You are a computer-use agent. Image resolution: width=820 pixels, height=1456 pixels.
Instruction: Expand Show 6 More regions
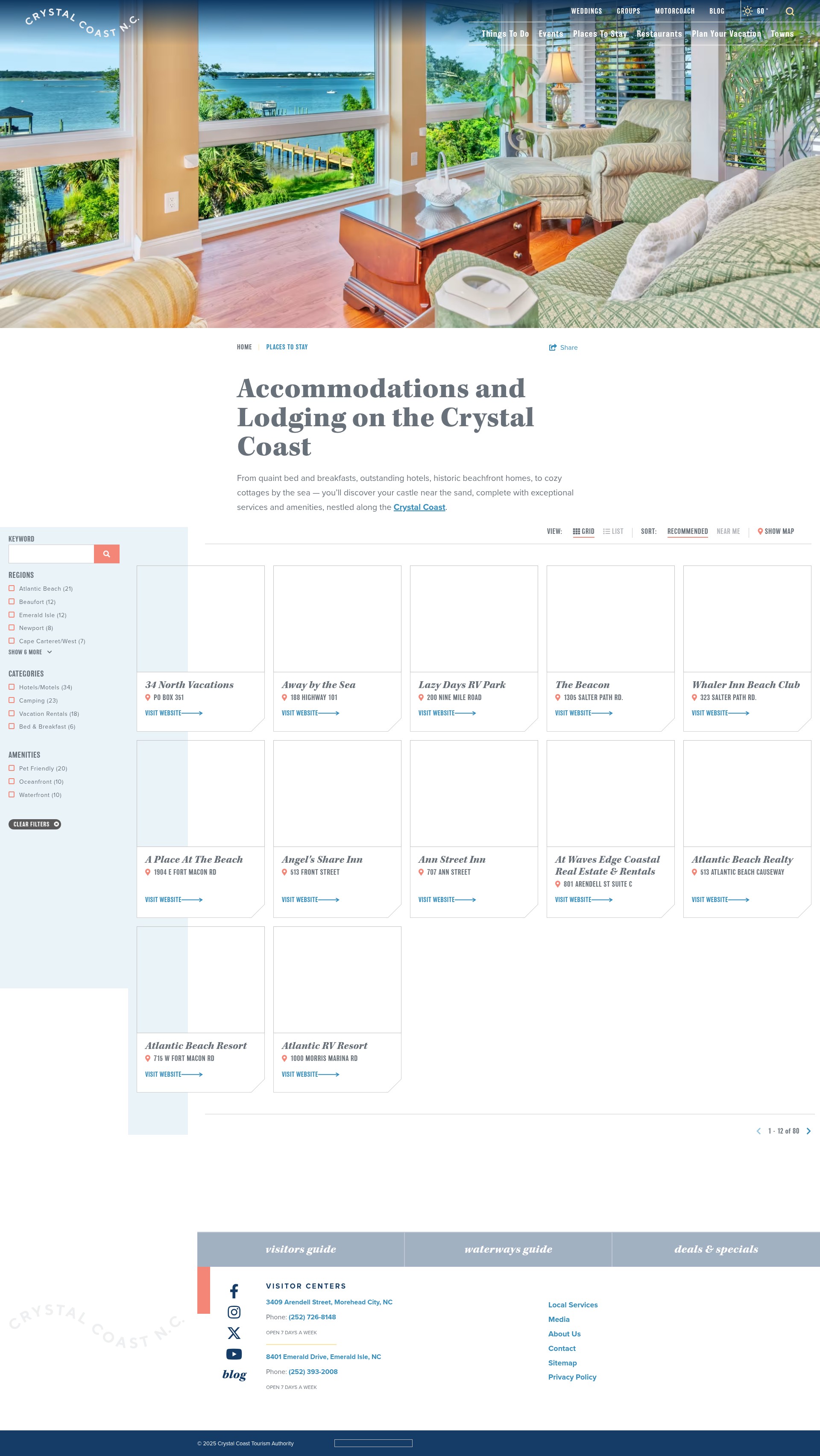[30, 652]
